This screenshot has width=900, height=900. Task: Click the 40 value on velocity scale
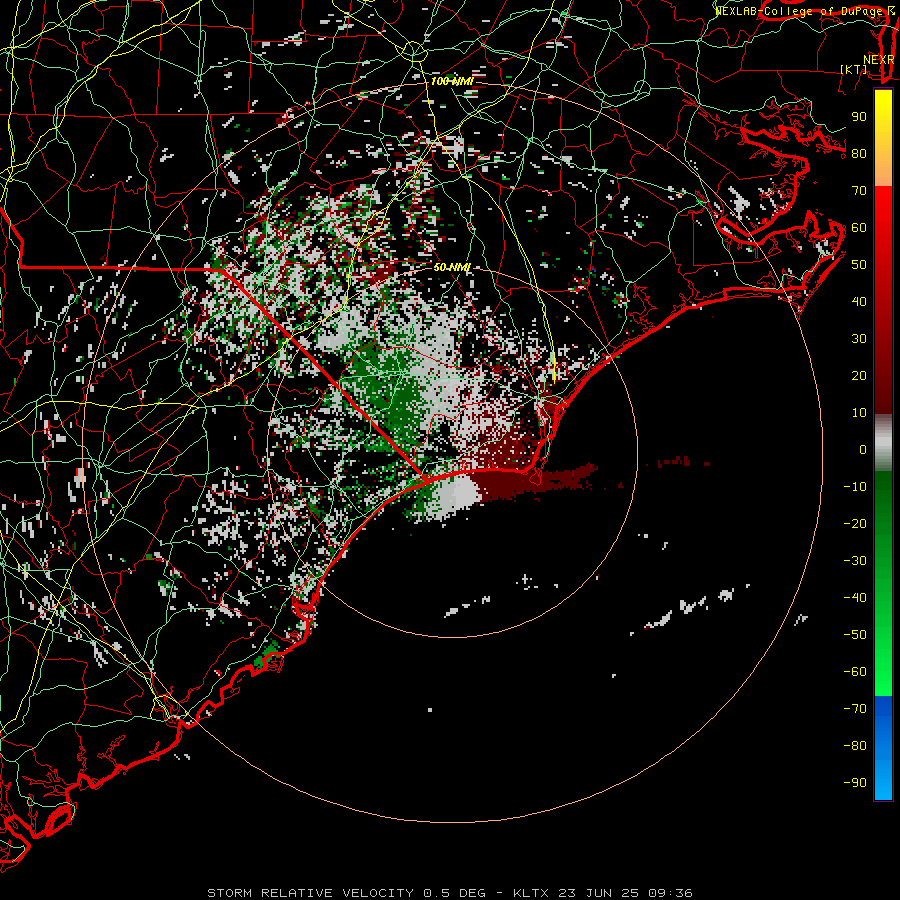pyautogui.click(x=859, y=301)
